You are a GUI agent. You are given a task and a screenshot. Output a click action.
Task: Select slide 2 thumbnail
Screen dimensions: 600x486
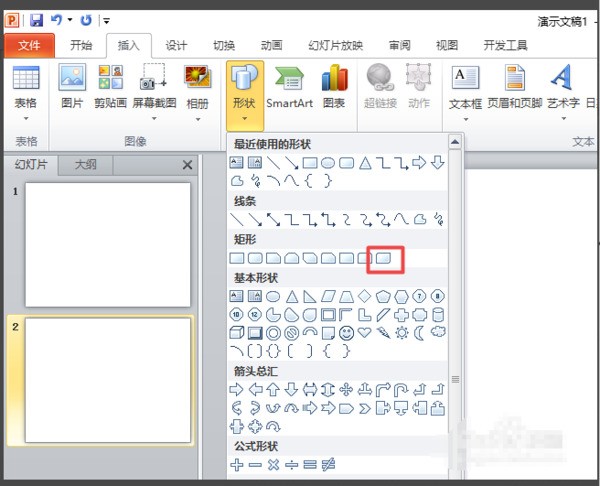pyautogui.click(x=108, y=380)
